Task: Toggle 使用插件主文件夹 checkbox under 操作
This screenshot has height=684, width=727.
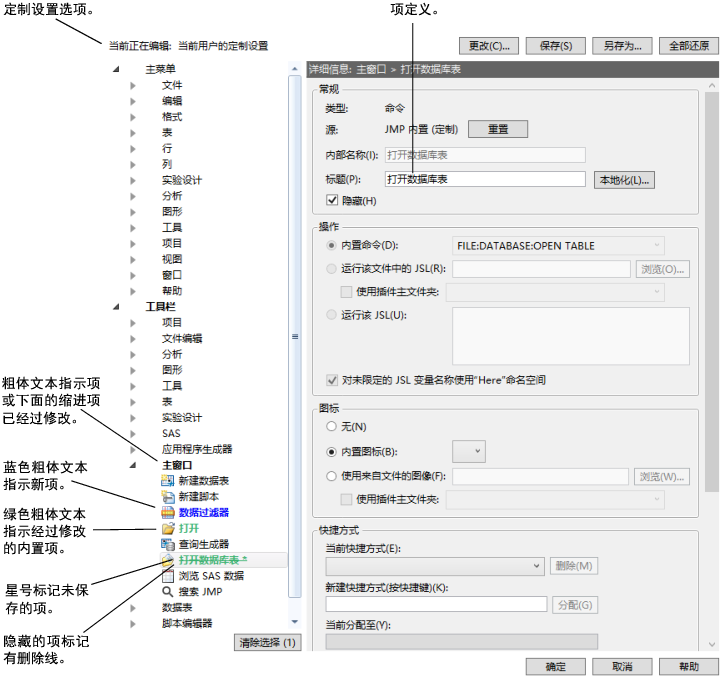Action: pos(346,292)
